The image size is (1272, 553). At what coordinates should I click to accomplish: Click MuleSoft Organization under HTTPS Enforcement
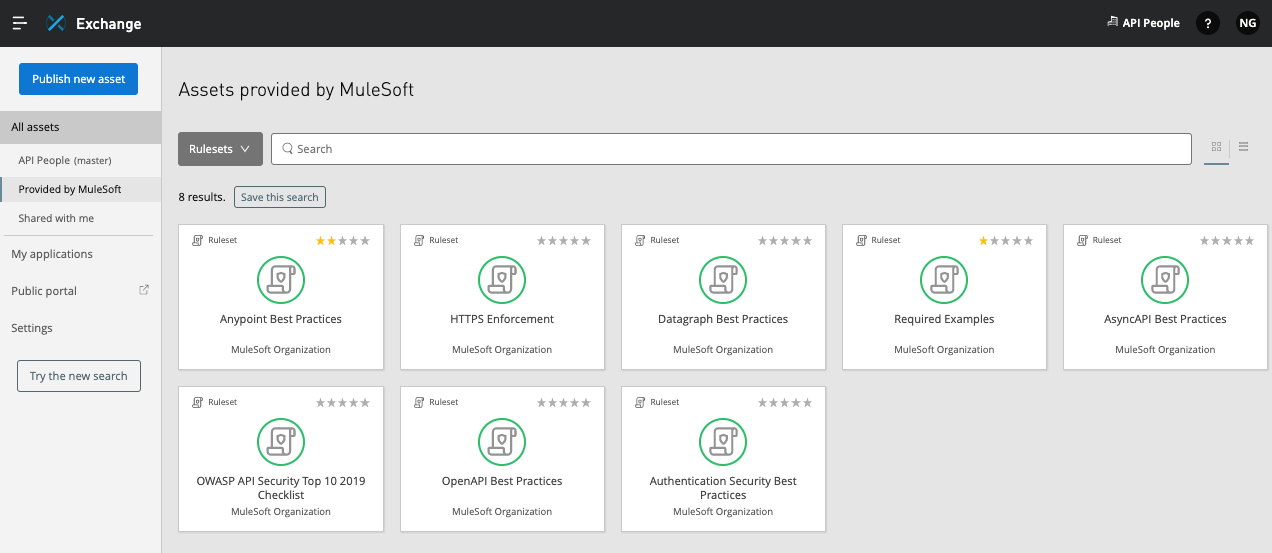pyautogui.click(x=502, y=350)
